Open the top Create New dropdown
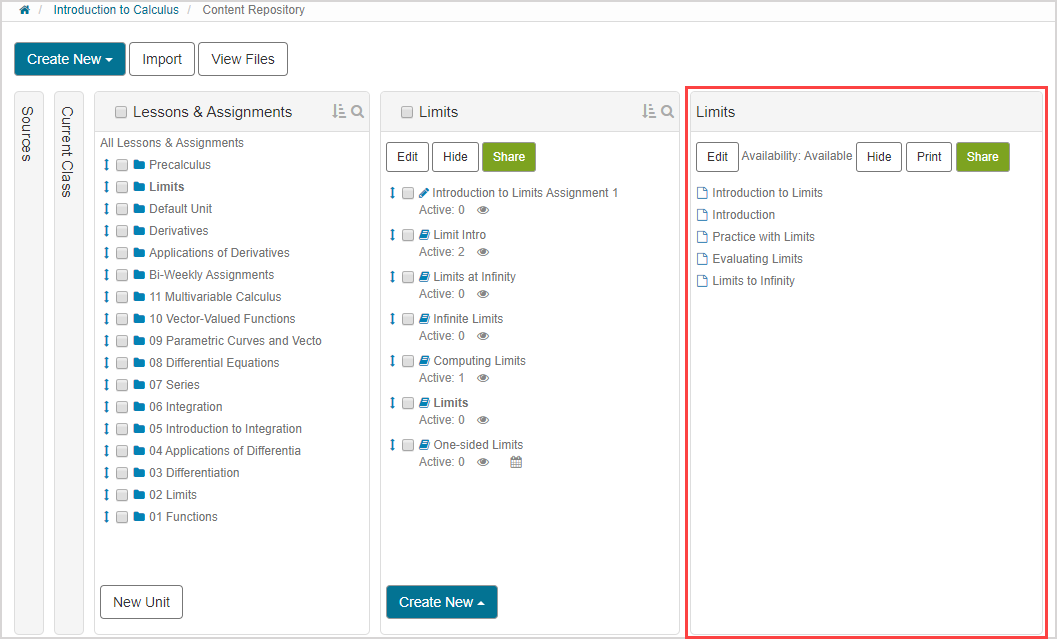 tap(69, 59)
